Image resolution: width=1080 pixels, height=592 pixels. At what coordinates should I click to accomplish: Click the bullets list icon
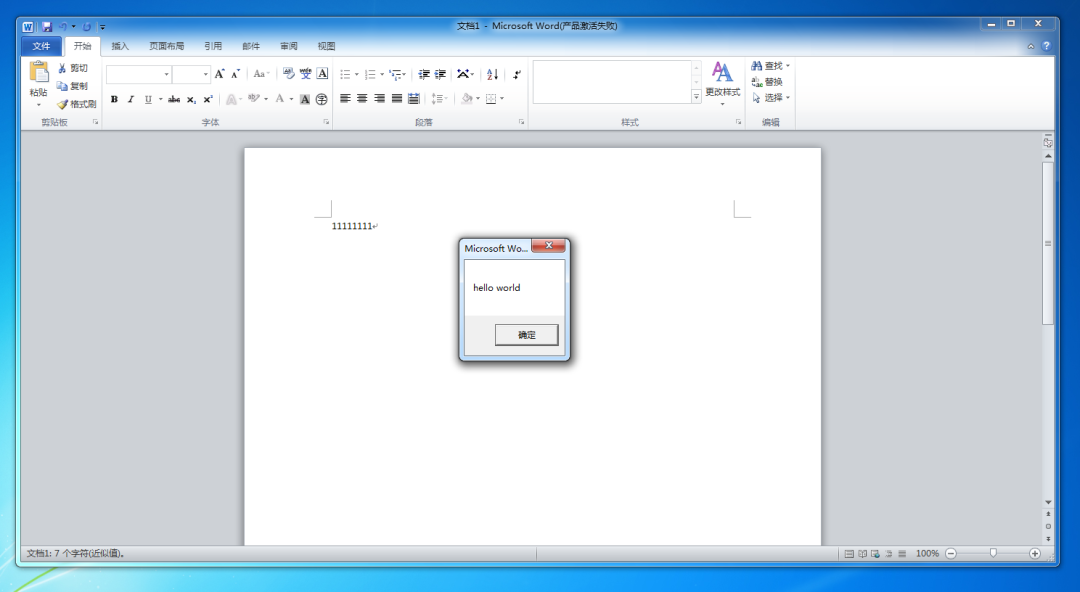pyautogui.click(x=346, y=74)
